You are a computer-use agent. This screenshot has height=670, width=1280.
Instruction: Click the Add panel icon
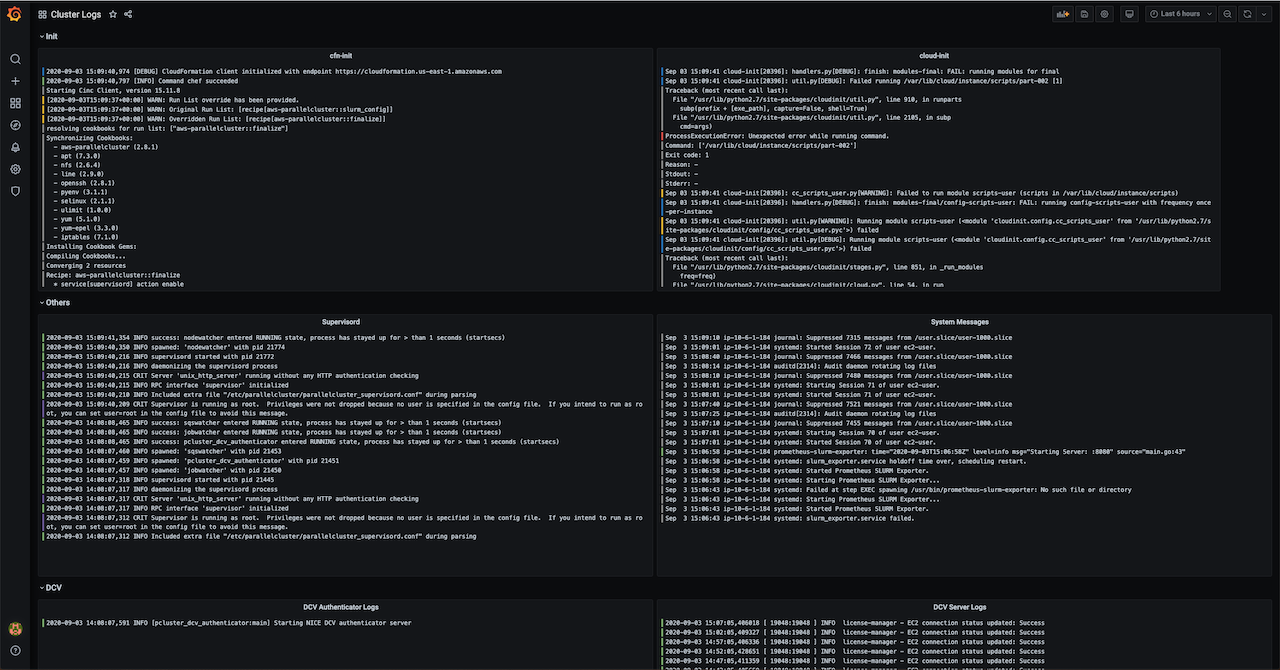(x=1062, y=14)
